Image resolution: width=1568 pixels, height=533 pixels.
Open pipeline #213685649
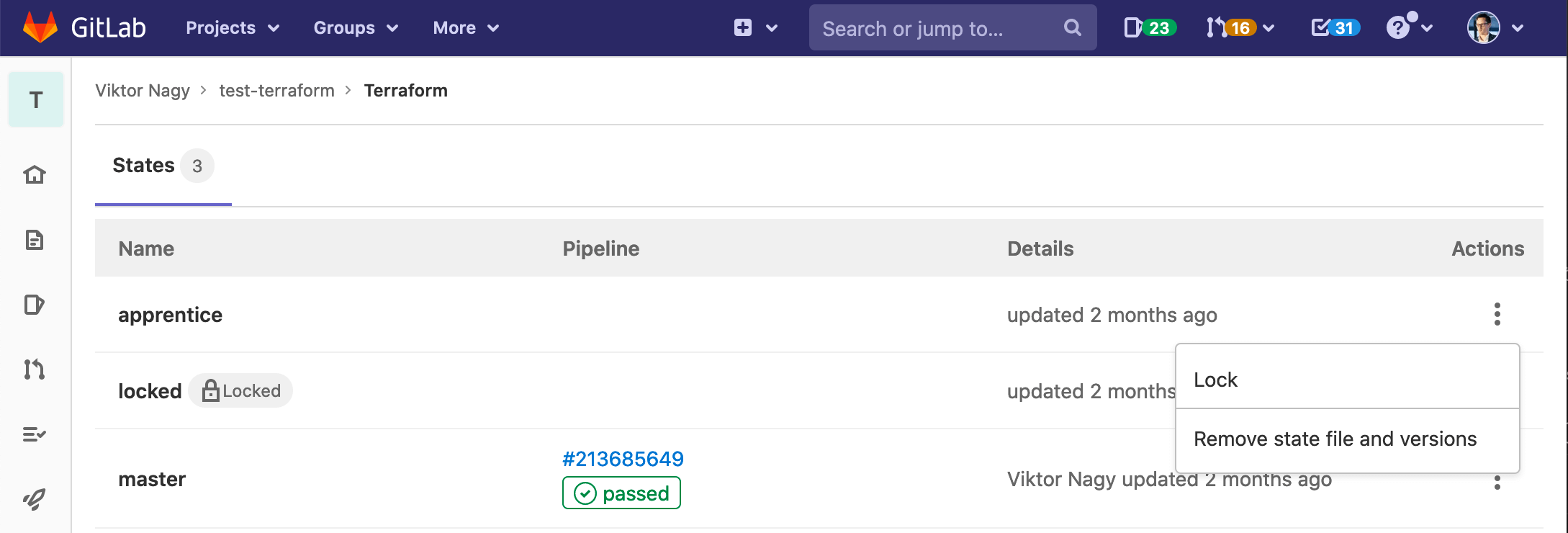622,459
